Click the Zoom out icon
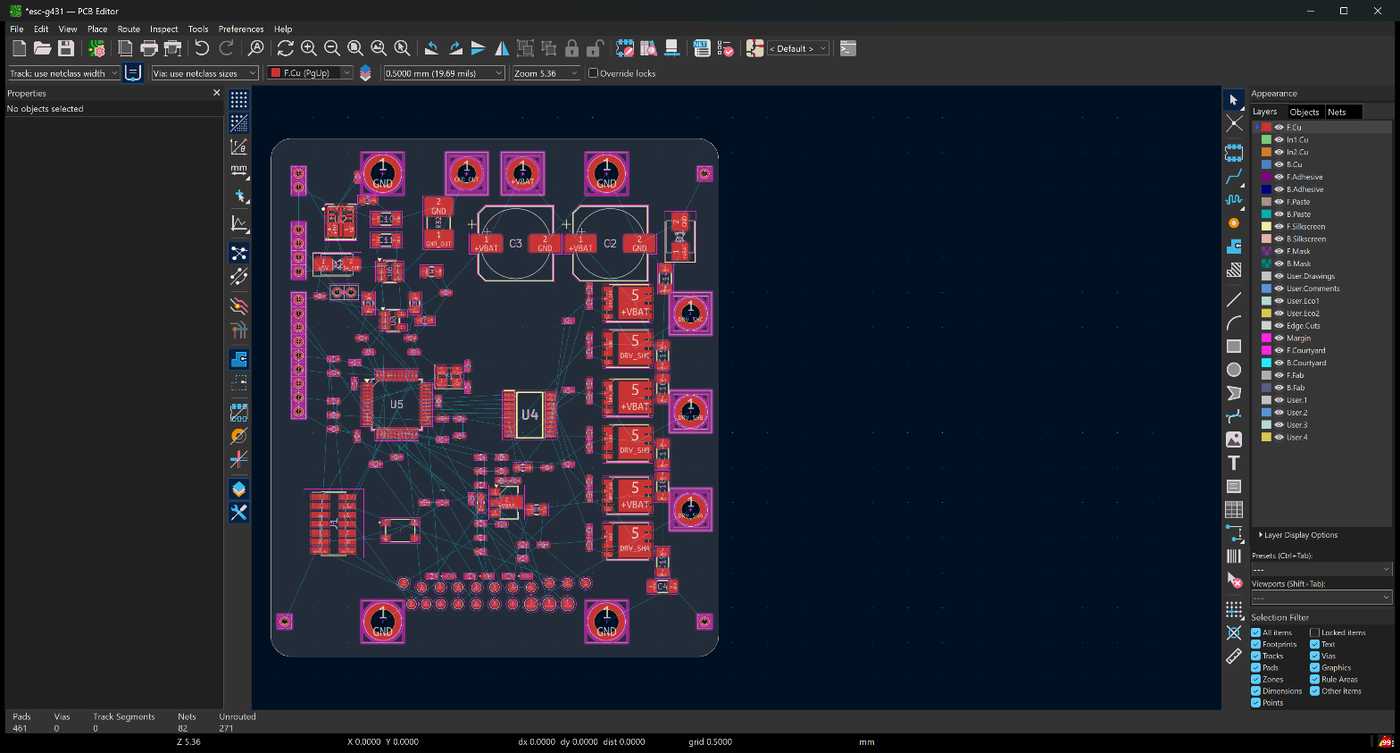The width and height of the screenshot is (1400, 753). [x=331, y=48]
